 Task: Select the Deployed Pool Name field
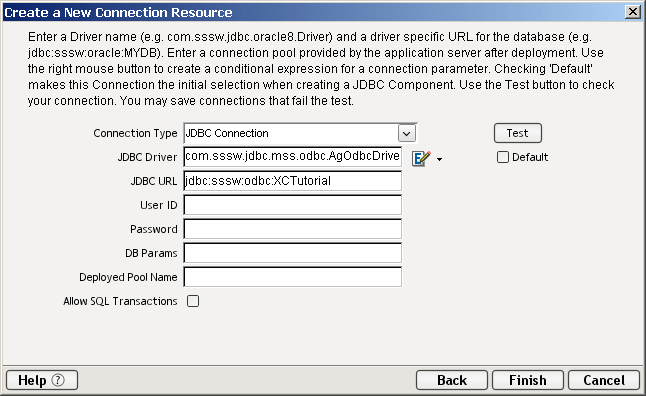click(x=293, y=276)
